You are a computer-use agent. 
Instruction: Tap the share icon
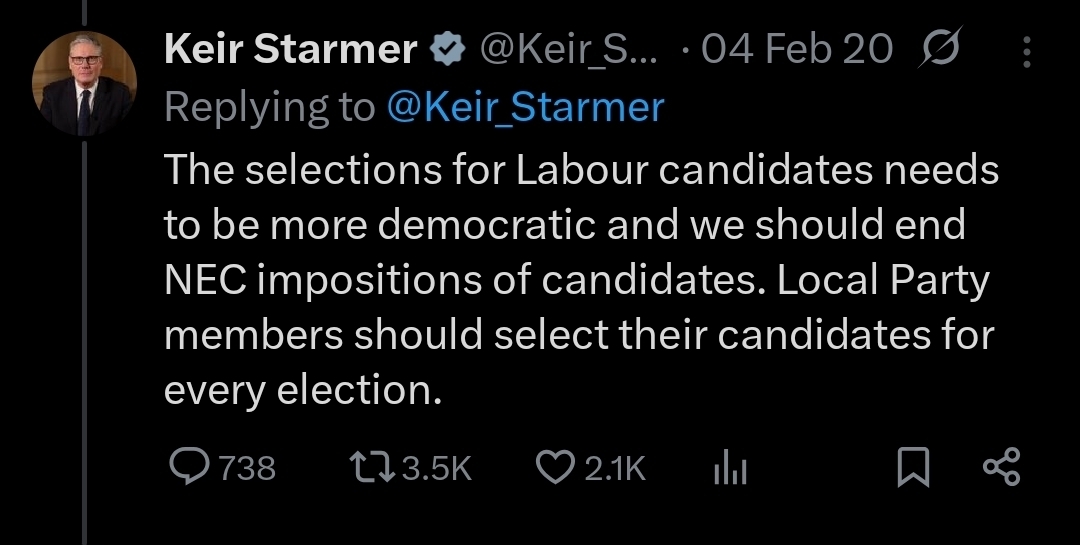[1001, 467]
